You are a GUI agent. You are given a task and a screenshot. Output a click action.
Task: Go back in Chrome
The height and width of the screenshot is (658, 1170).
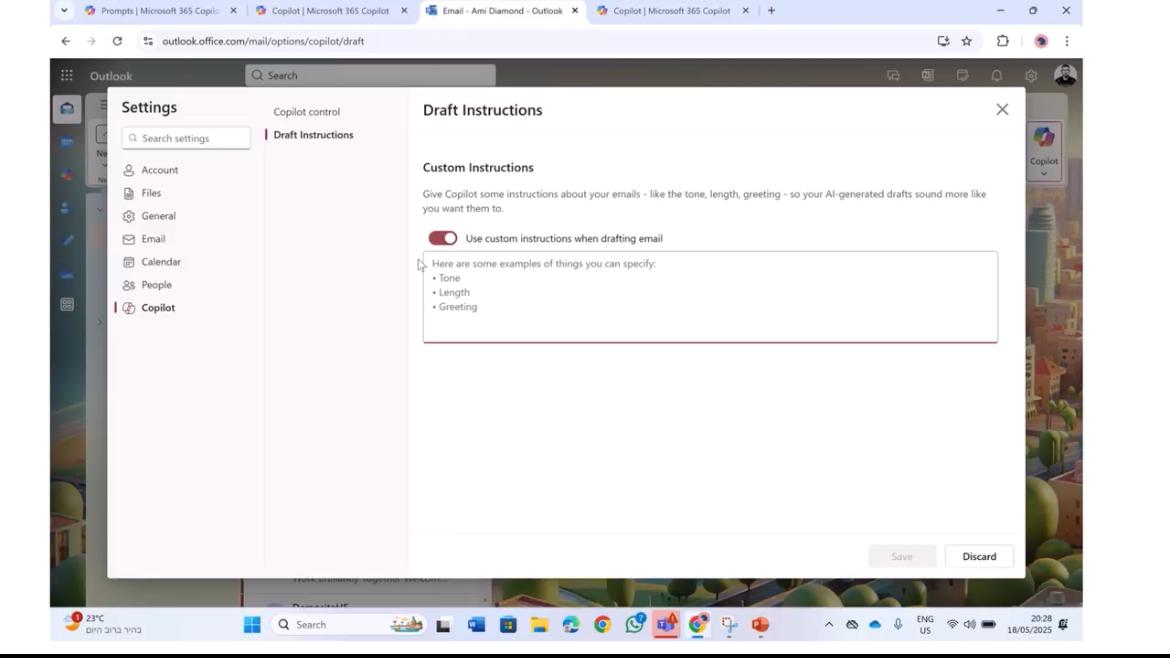[66, 41]
